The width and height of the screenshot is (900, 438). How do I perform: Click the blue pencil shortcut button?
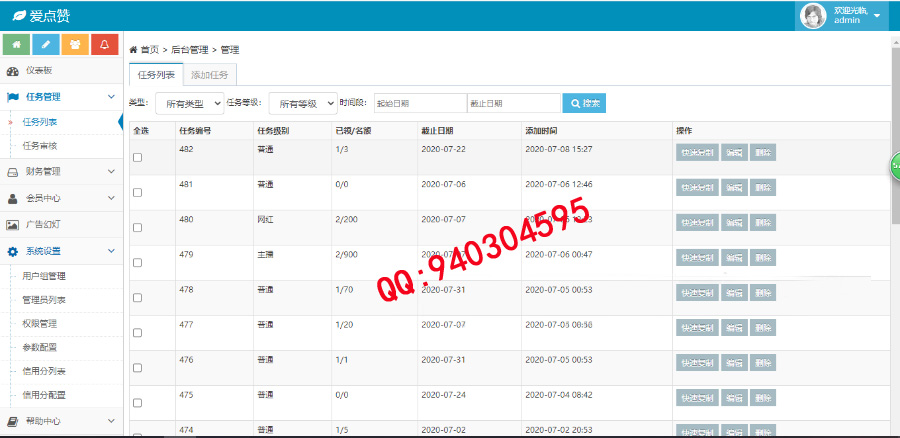coord(45,45)
